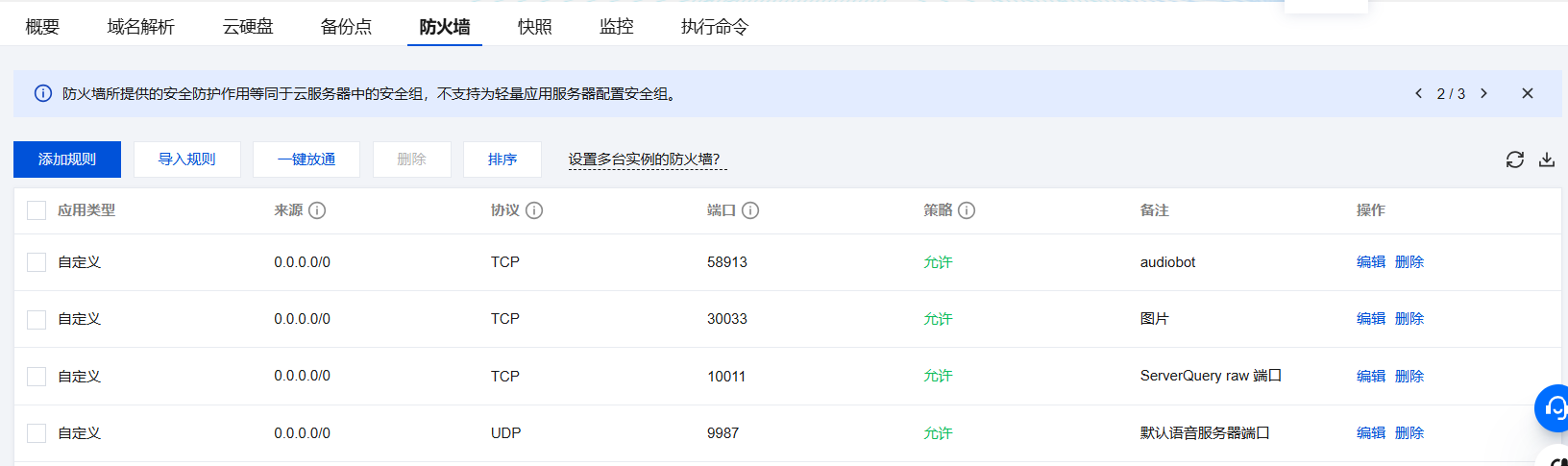Go to the next notice with right chevron
This screenshot has width=1568, height=466.
[1483, 93]
